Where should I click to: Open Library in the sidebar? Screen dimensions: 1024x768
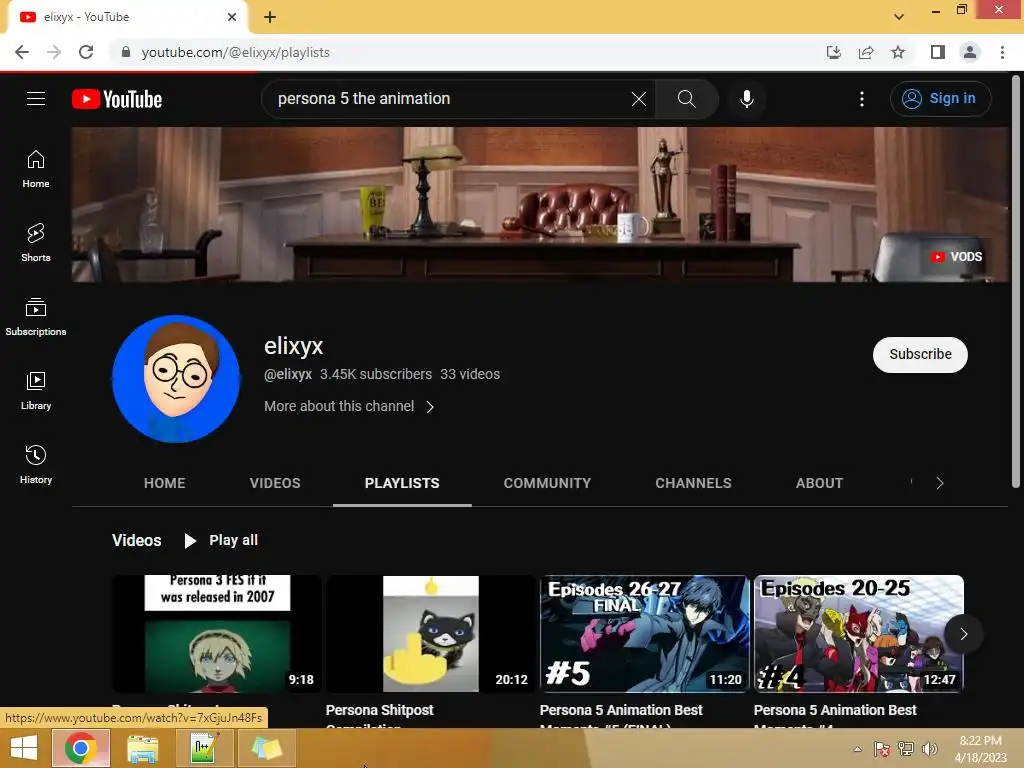(36, 391)
